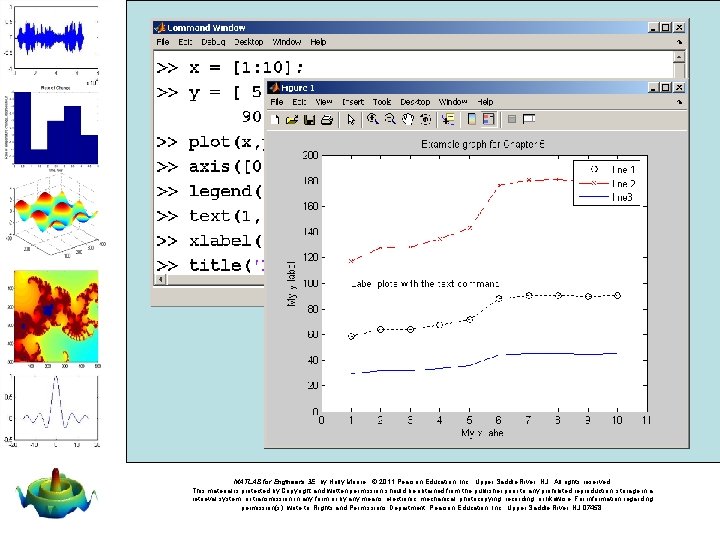Open Help menu in Figure 1 window
The width and height of the screenshot is (720, 540).
pyautogui.click(x=485, y=102)
